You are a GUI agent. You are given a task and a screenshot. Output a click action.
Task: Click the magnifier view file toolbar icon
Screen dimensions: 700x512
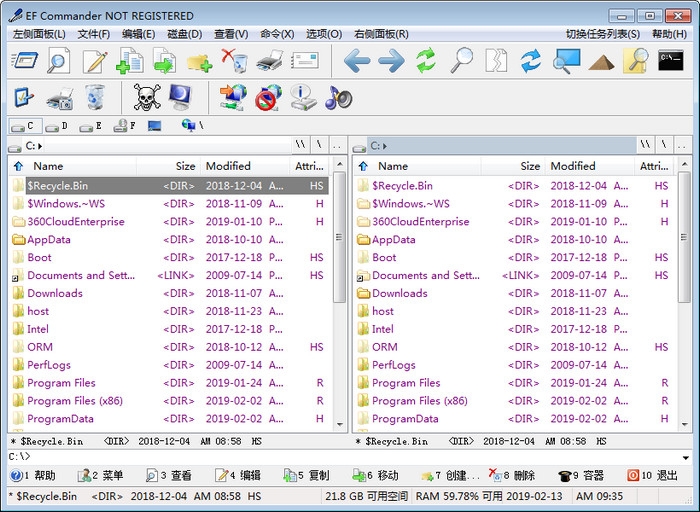[58, 60]
